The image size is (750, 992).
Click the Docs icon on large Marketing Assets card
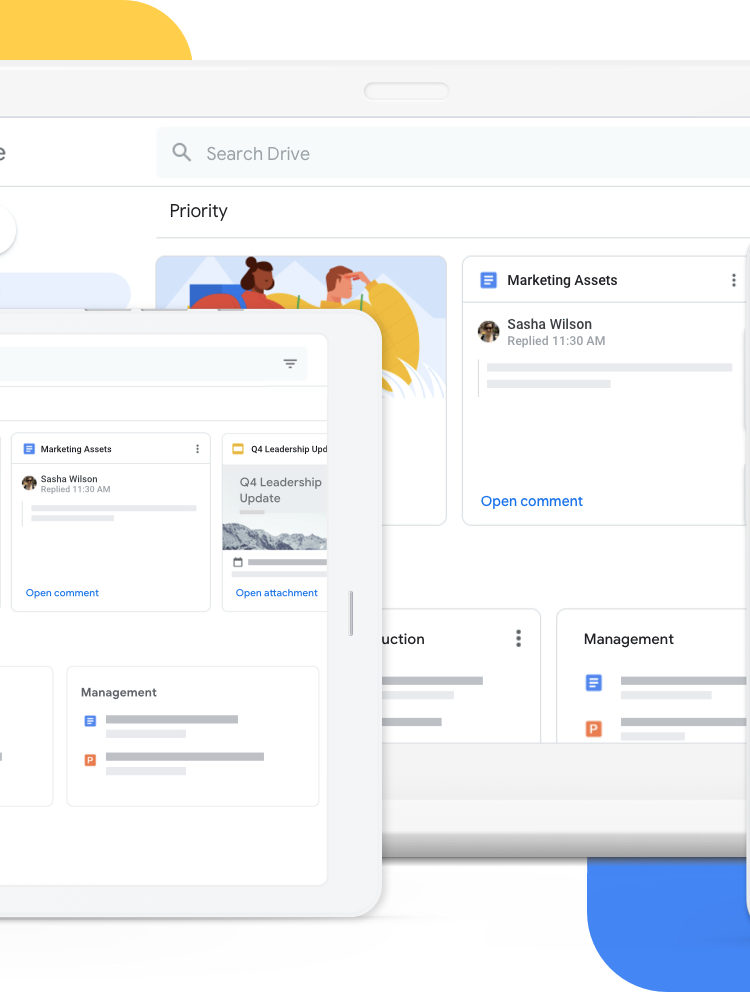tap(488, 280)
